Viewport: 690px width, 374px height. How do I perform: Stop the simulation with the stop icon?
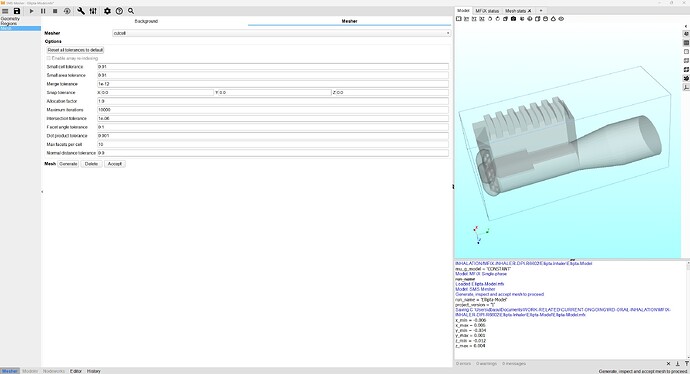click(55, 11)
